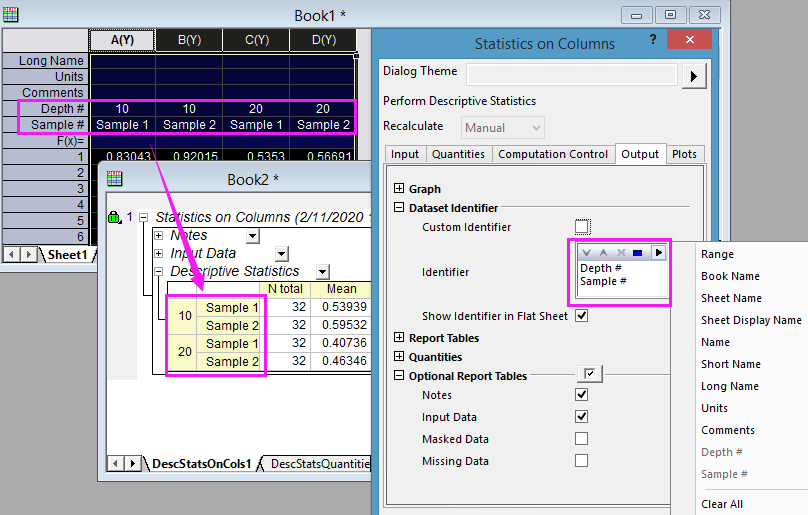
Task: Uncheck Show Identifier in Flat Sheet
Action: coord(582,315)
